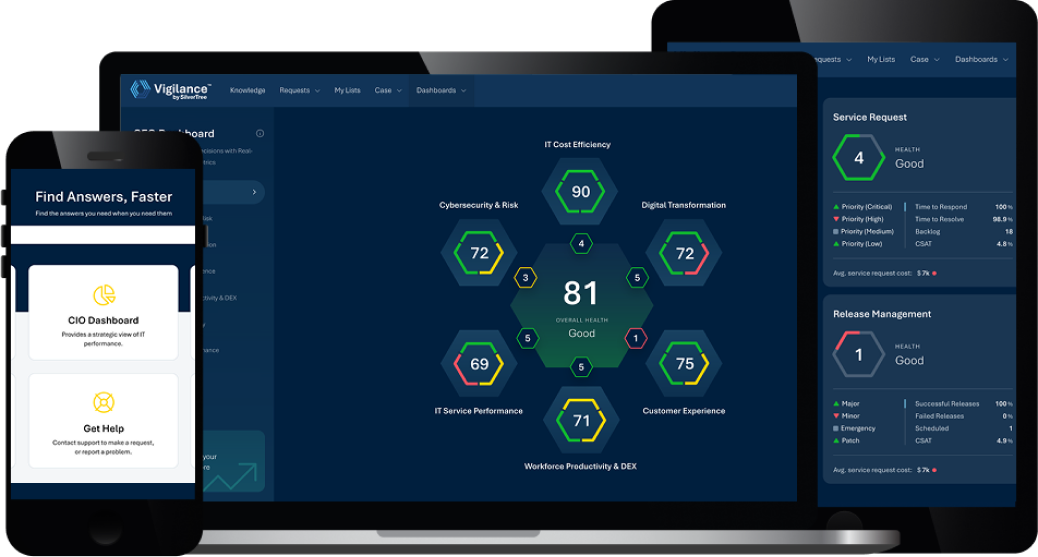Click CSAT in the Release Management card
This screenshot has width=1038, height=557.
click(964, 440)
